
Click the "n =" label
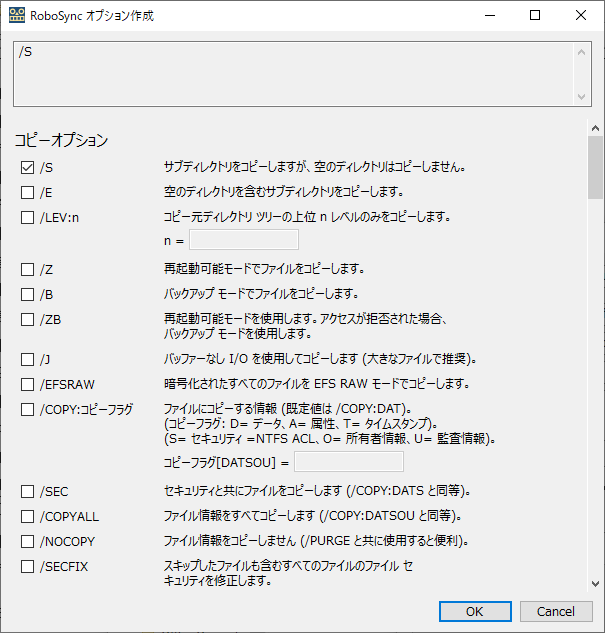[x=174, y=241]
